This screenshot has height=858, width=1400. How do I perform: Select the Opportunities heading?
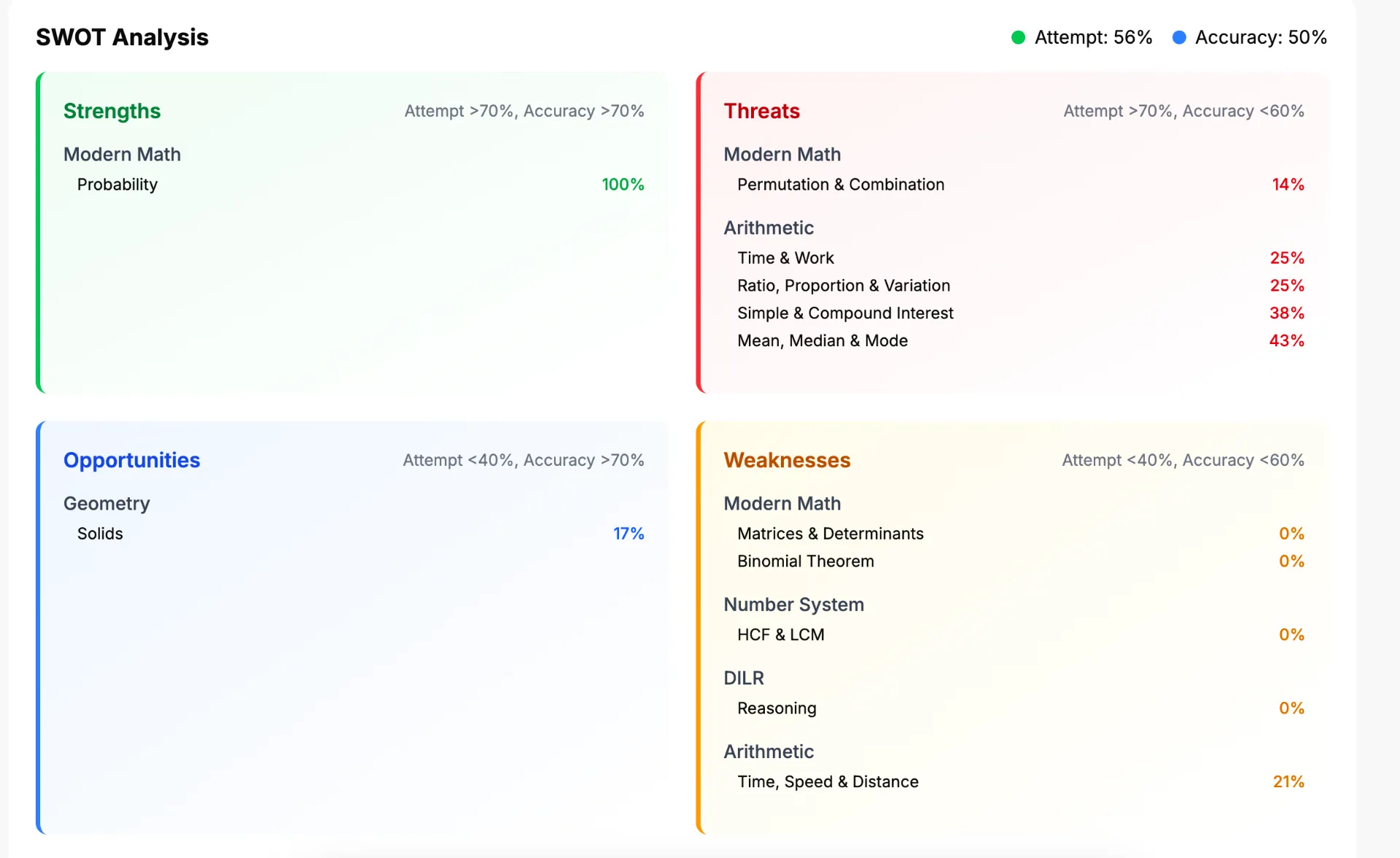coord(131,460)
